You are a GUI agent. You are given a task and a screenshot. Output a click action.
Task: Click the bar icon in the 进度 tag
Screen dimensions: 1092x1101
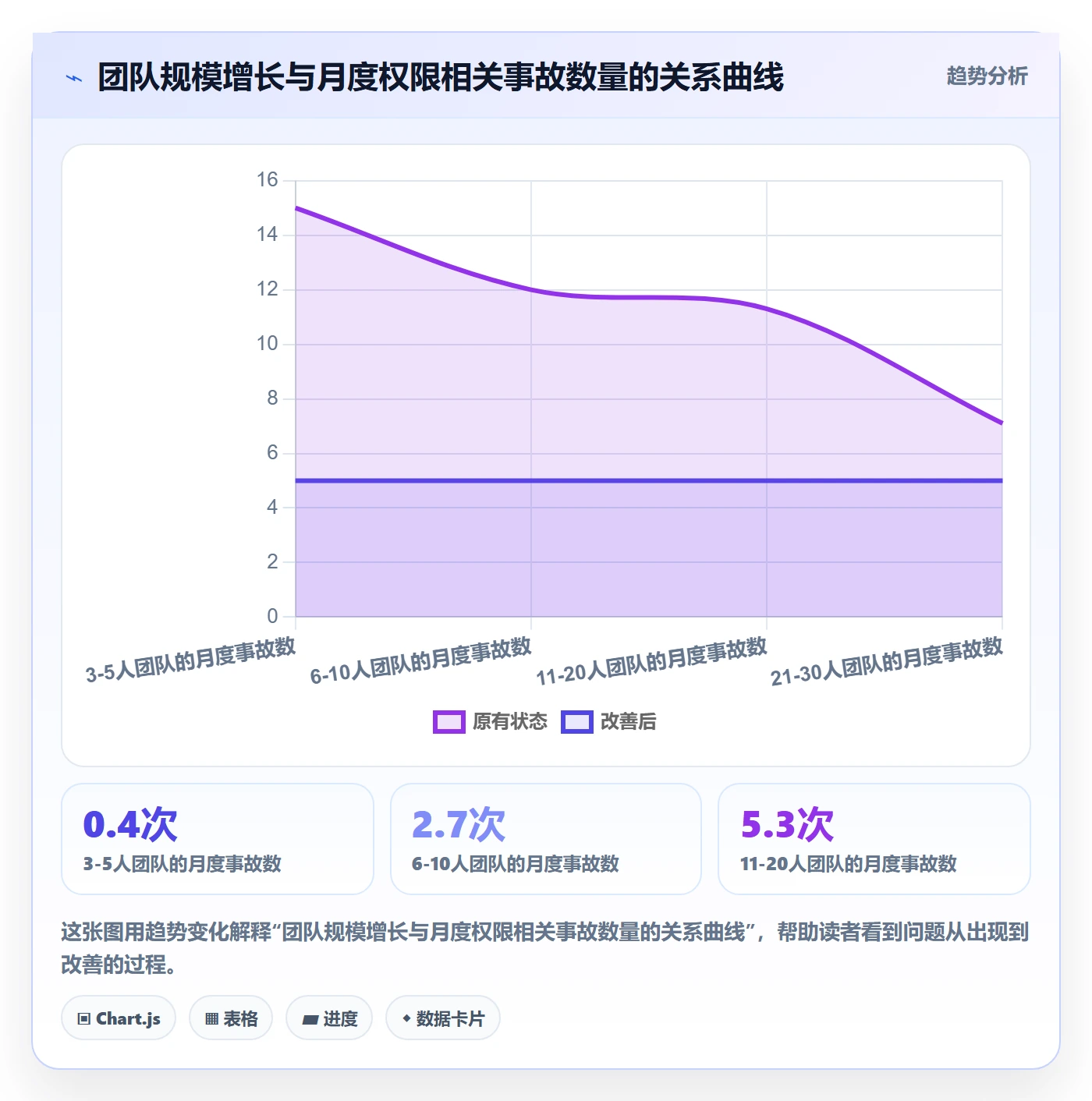click(310, 1018)
